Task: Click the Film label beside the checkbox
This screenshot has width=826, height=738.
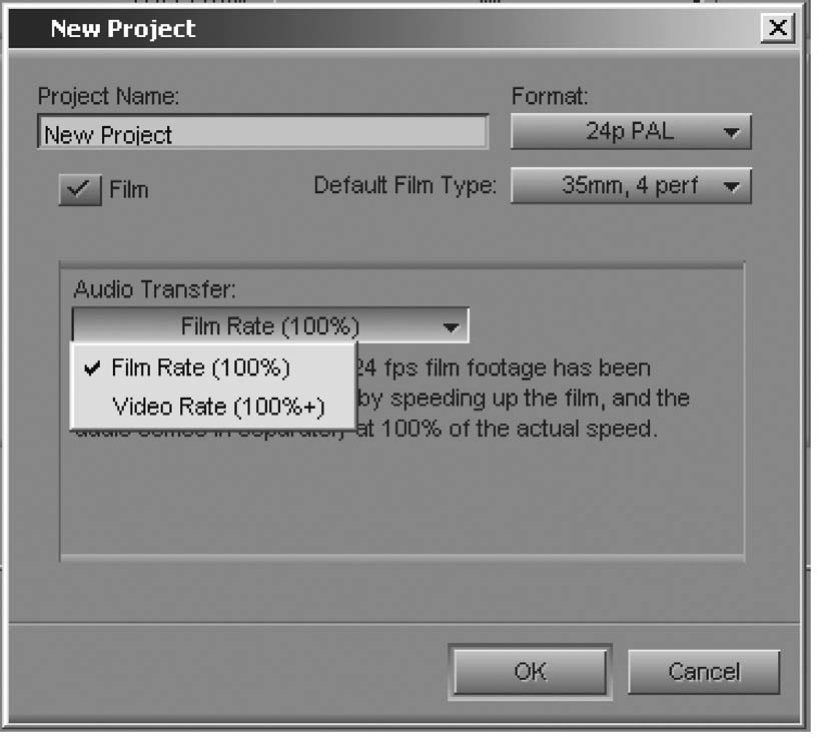Action: pos(129,190)
